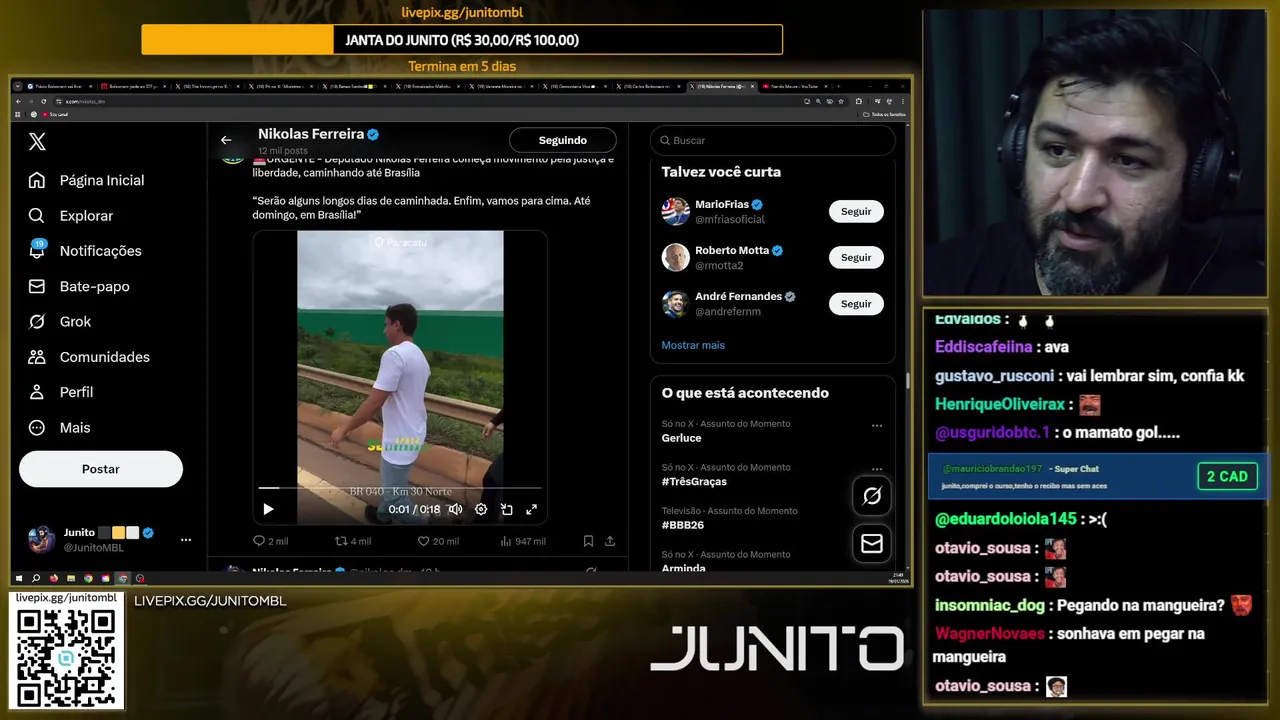This screenshot has width=1280, height=720.
Task: View post analytics showing 947 mil
Action: point(522,541)
